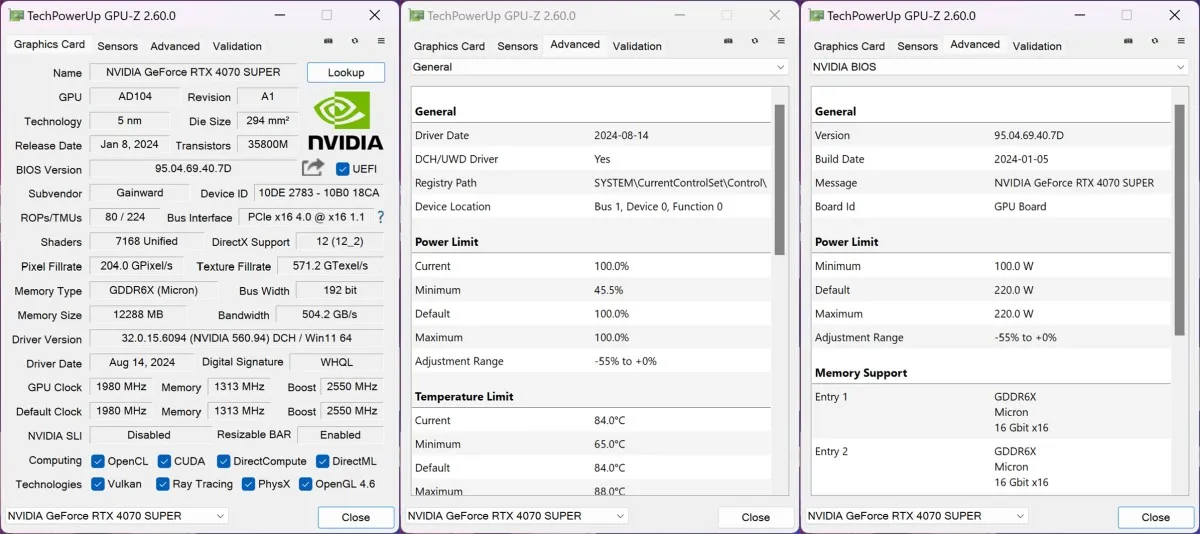Click Close button in Graphics Card window

pyautogui.click(x=356, y=517)
